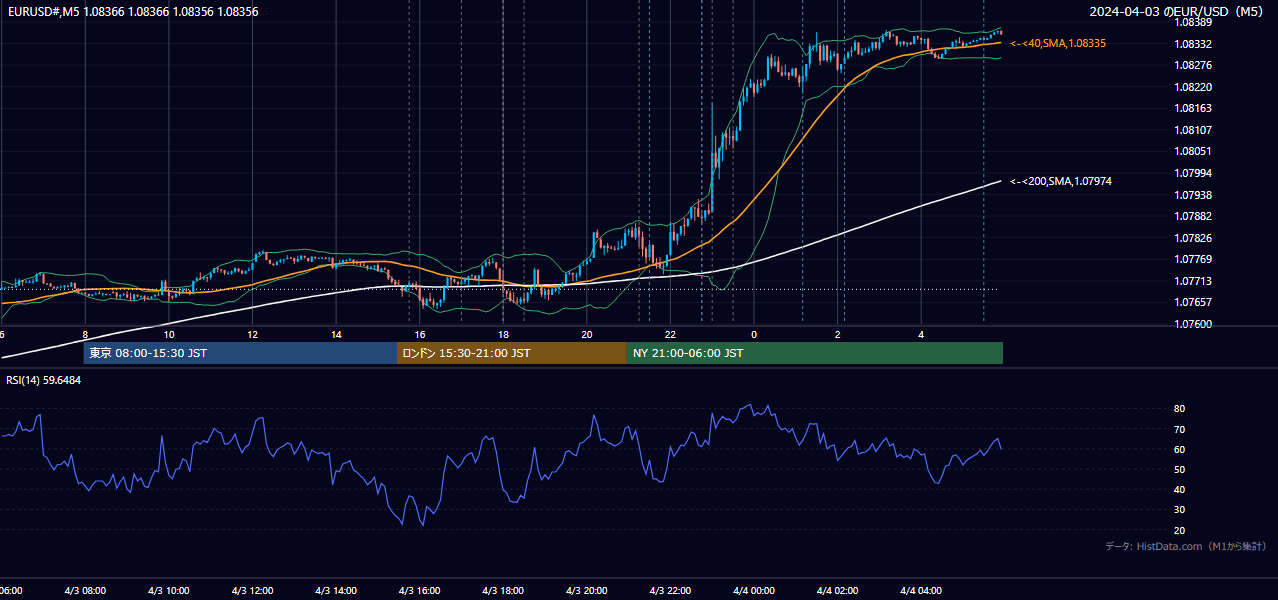Click hour tick 12 under the price chart
Image resolution: width=1278 pixels, height=600 pixels.
coord(252,334)
